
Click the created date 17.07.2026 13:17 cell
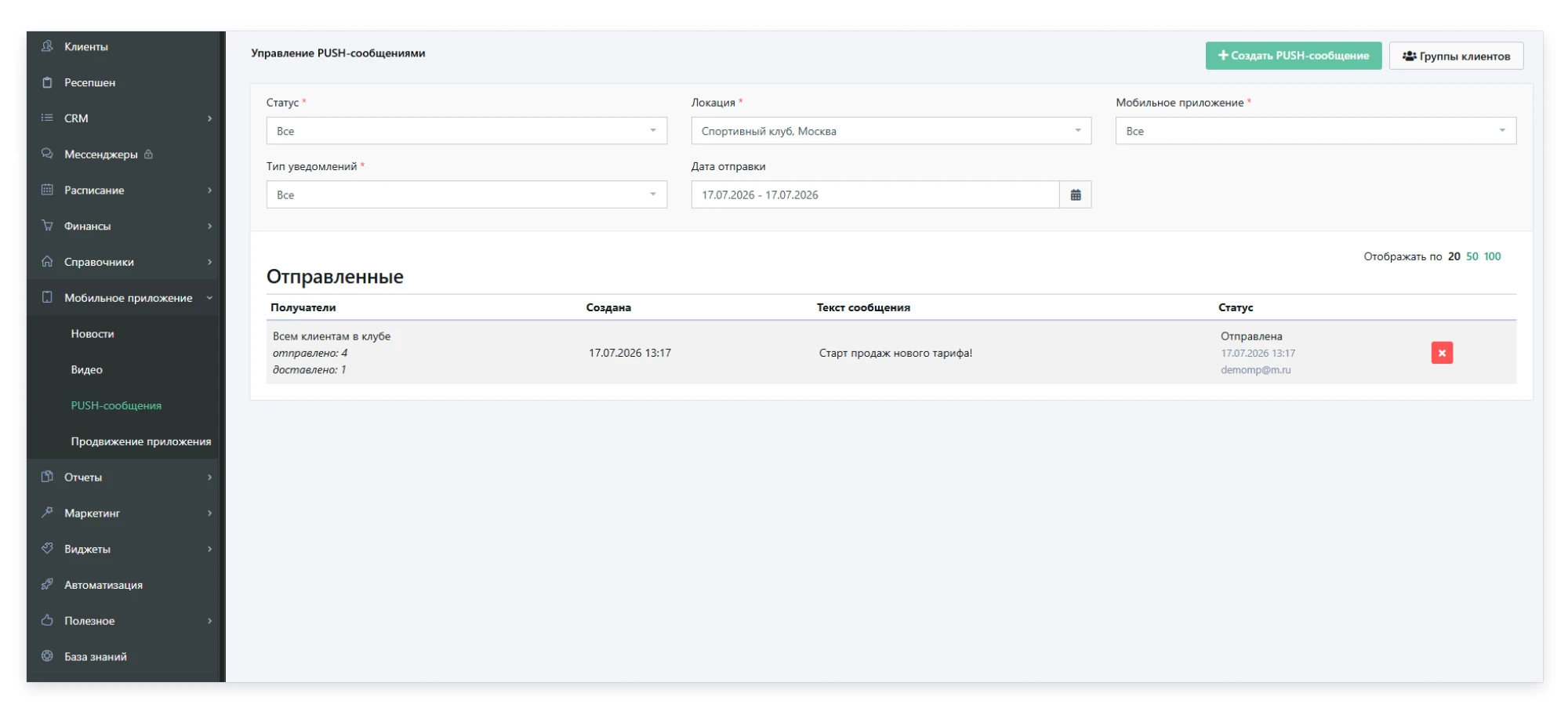coord(630,353)
